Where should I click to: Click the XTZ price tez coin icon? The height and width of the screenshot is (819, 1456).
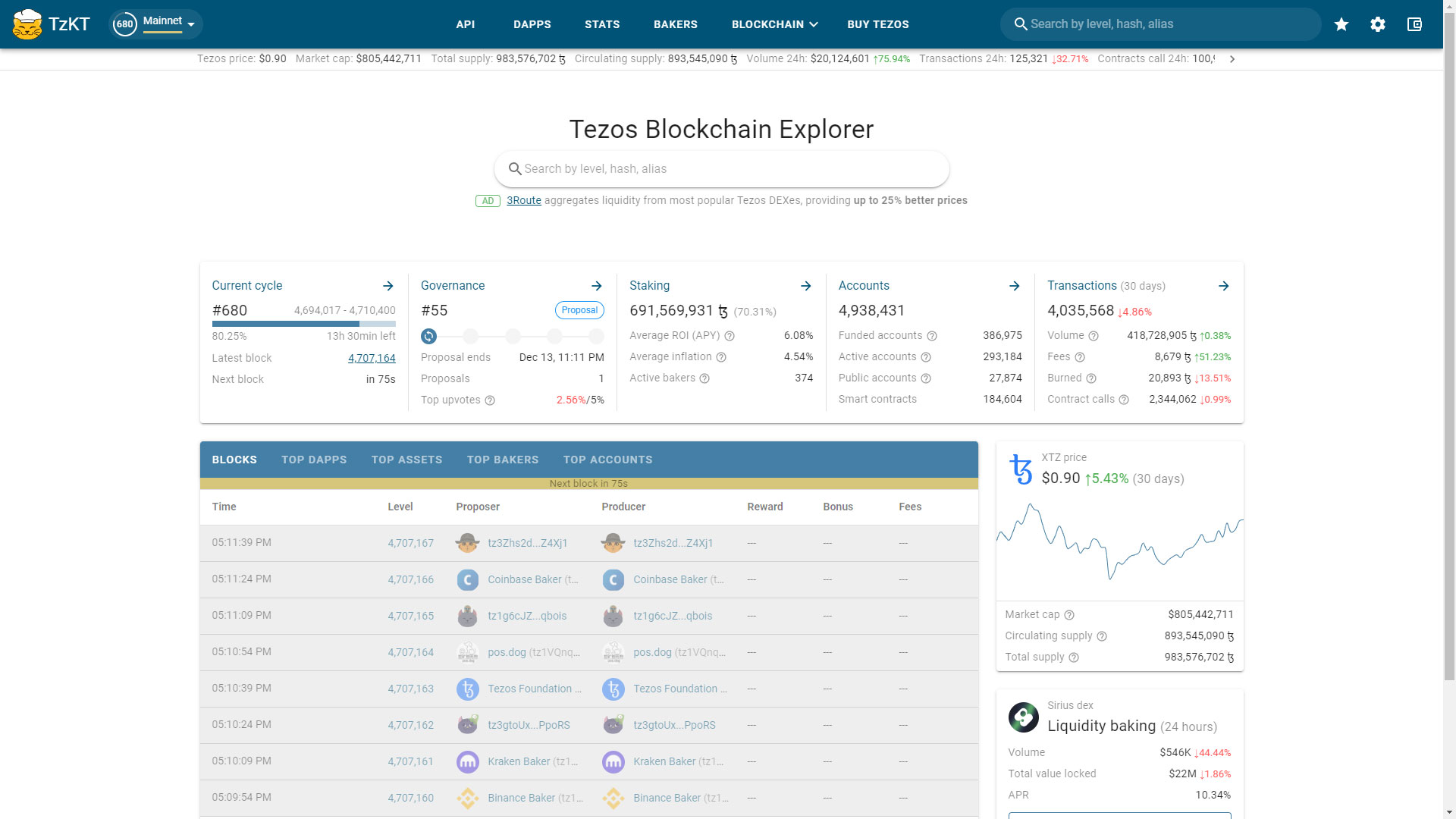point(1021,469)
